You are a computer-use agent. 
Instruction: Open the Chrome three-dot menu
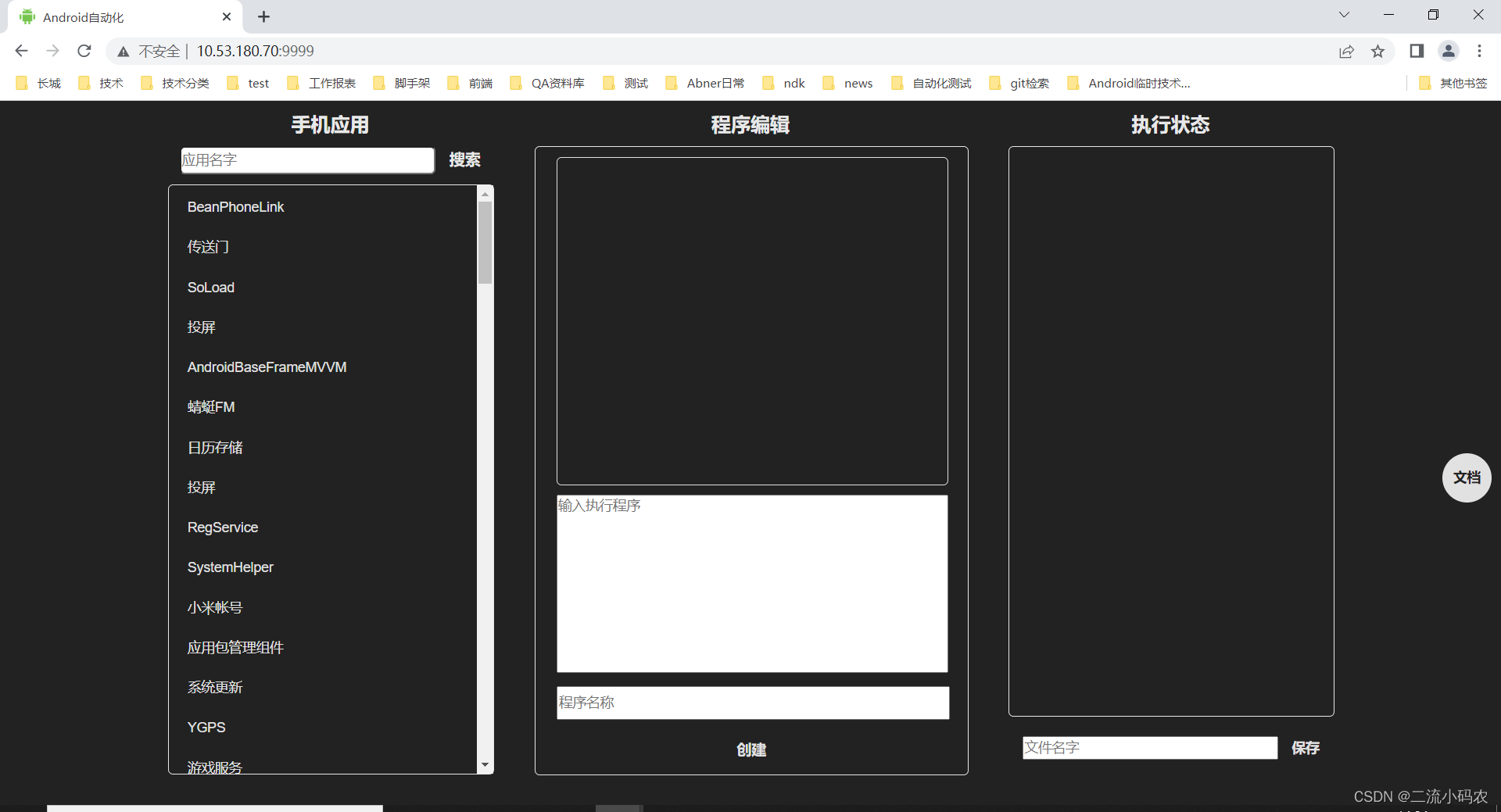pos(1479,51)
